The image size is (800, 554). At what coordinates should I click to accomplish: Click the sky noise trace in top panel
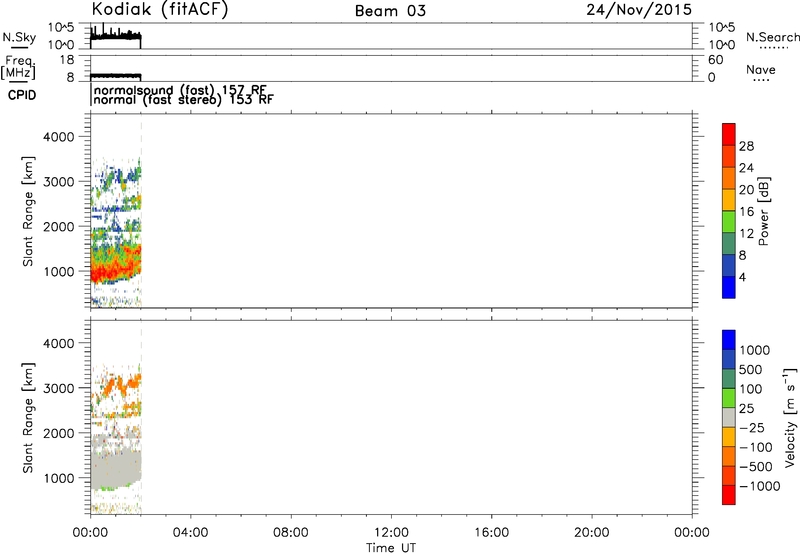[x=116, y=36]
